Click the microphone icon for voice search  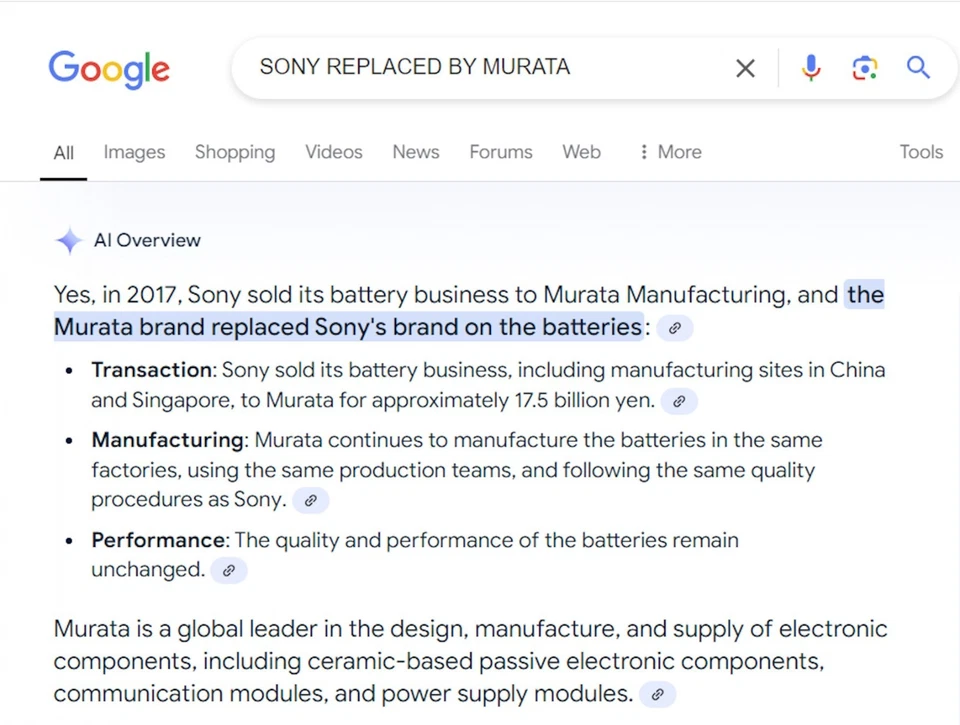pos(811,67)
